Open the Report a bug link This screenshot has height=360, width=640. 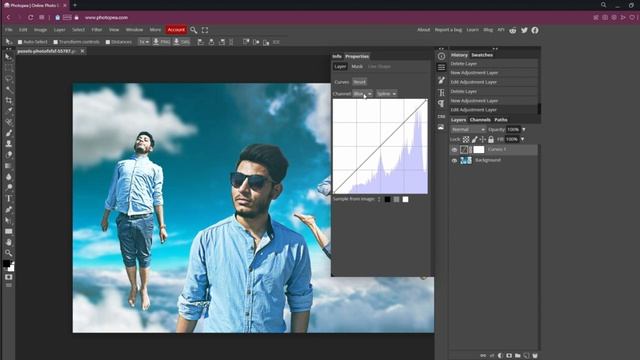pyautogui.click(x=448, y=30)
